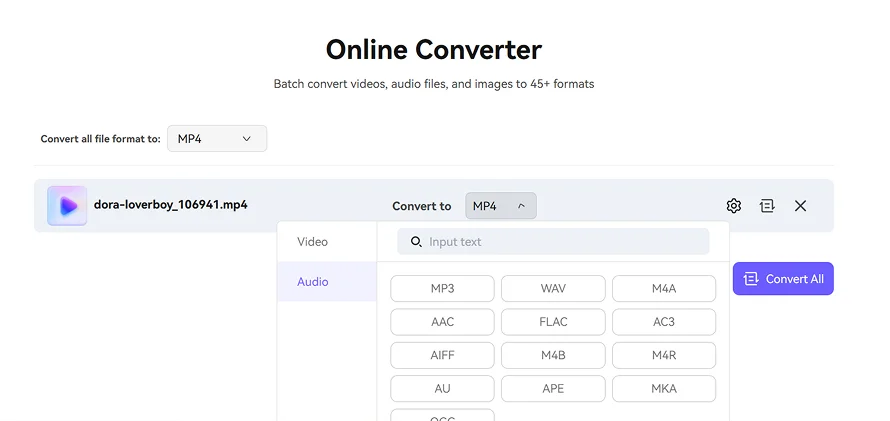Screen dimensions: 890x421
Task: Click the Convert All button
Action: click(783, 279)
